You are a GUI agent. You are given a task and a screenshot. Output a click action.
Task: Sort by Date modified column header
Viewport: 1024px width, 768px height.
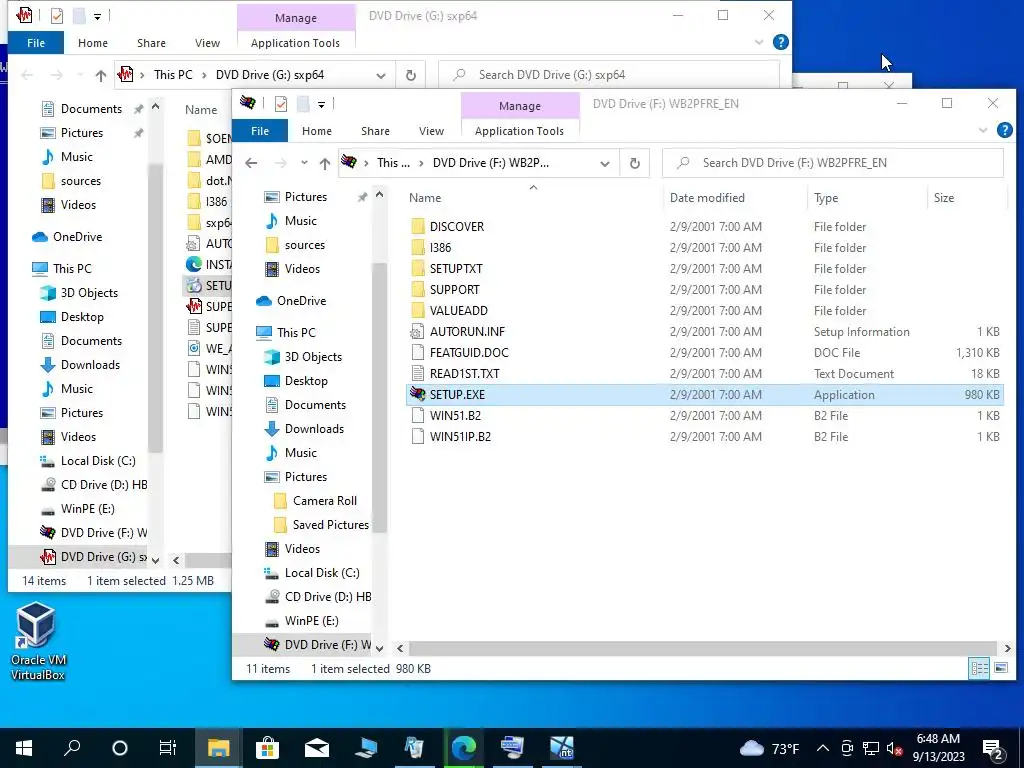[707, 198]
